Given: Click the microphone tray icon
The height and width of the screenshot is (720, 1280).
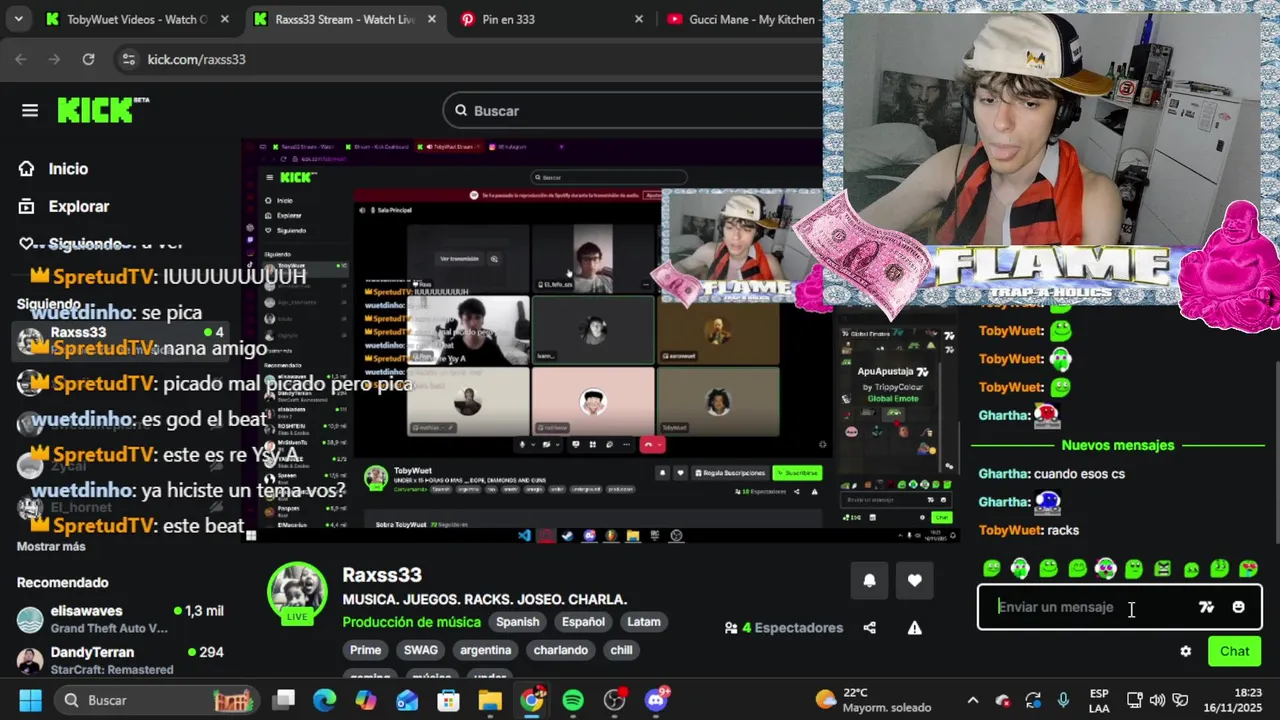Looking at the screenshot, I should (x=1063, y=700).
